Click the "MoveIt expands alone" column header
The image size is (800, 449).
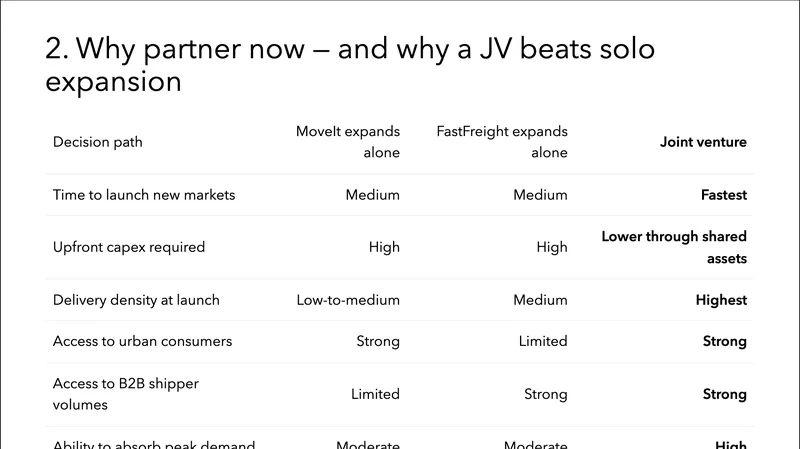click(348, 142)
